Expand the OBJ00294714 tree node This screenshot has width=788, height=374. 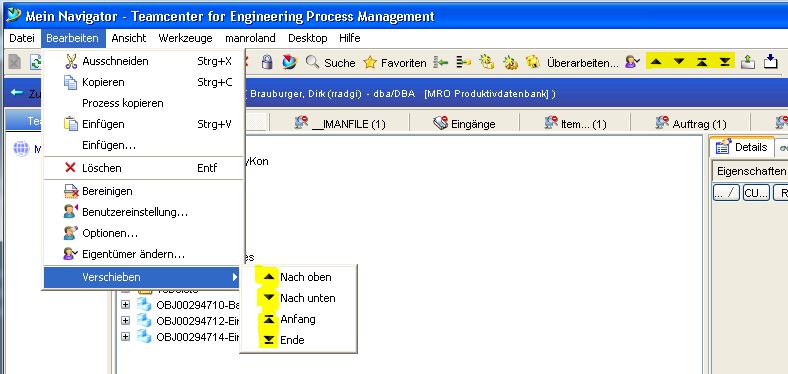coord(126,336)
